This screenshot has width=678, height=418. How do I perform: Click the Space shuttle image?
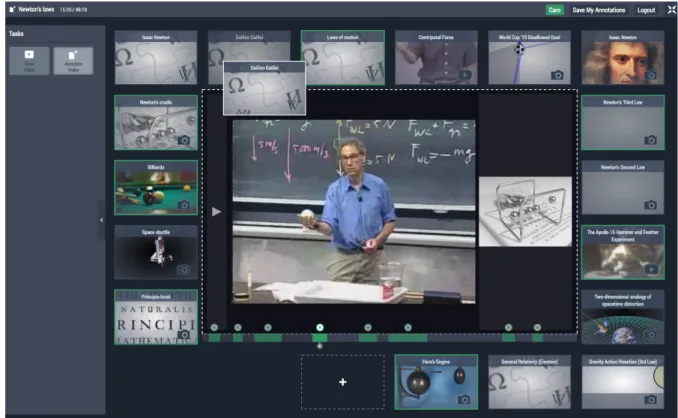tap(156, 257)
